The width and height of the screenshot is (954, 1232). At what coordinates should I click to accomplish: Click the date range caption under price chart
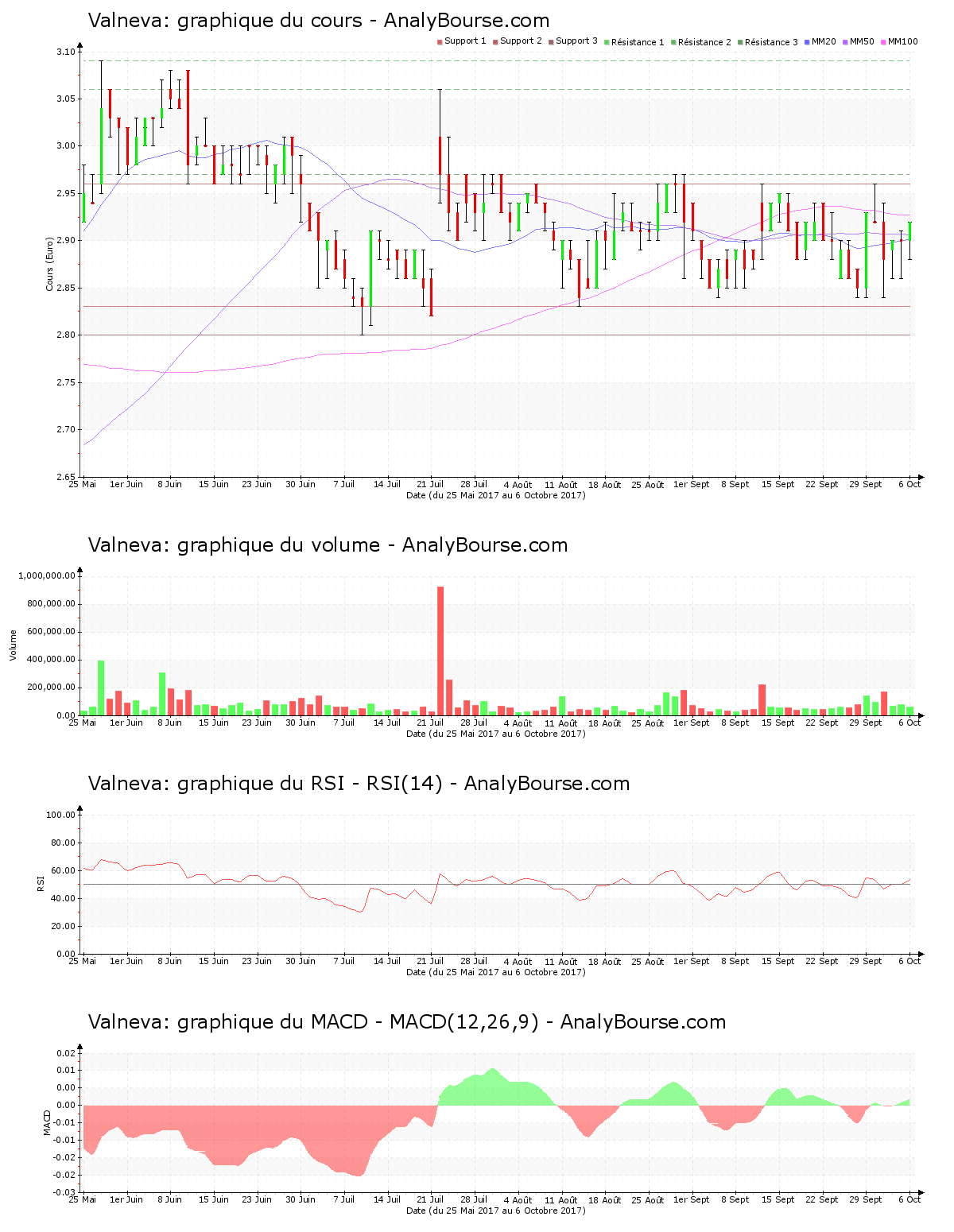[x=496, y=494]
